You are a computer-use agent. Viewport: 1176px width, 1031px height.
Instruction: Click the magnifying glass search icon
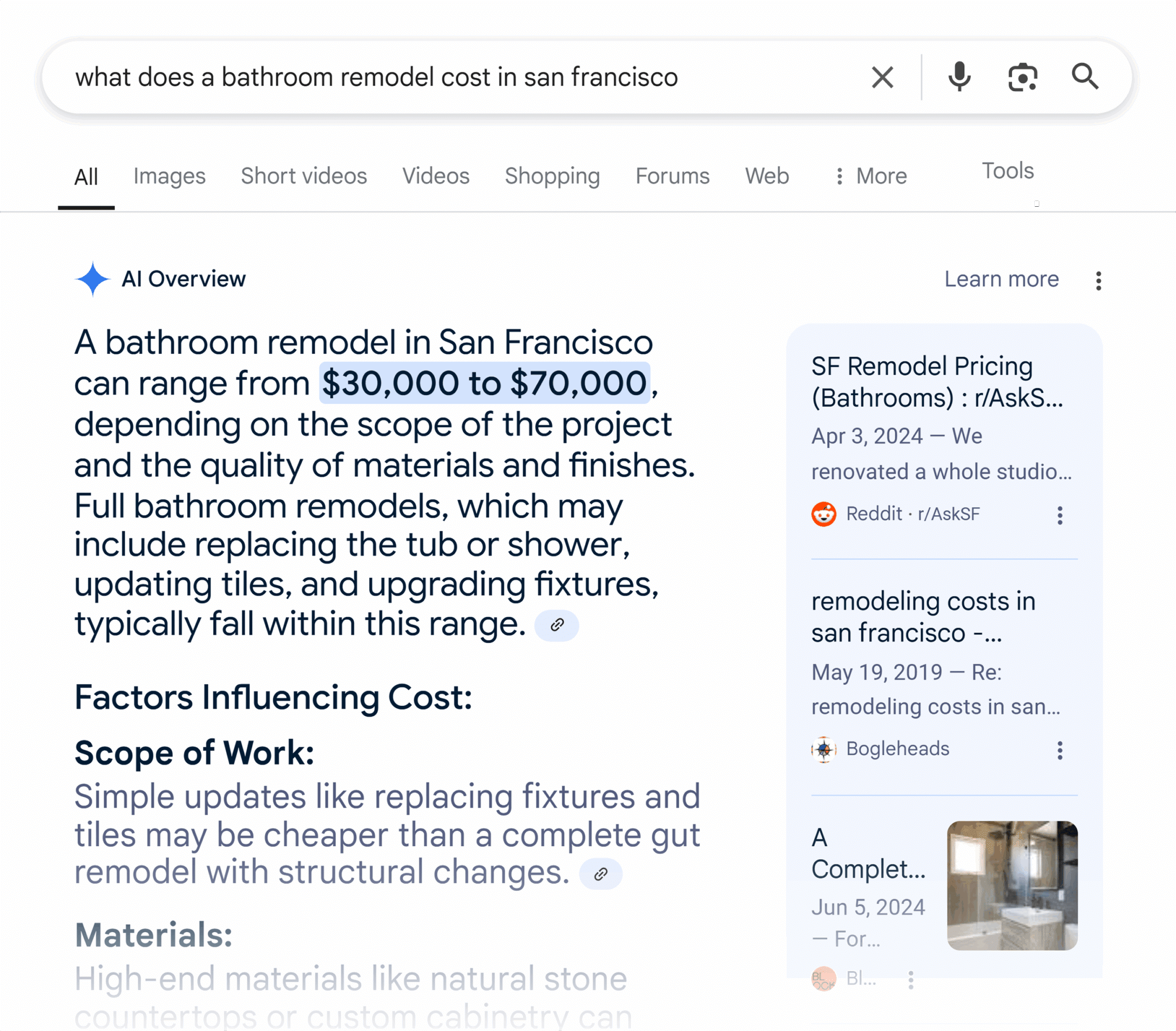(x=1085, y=76)
